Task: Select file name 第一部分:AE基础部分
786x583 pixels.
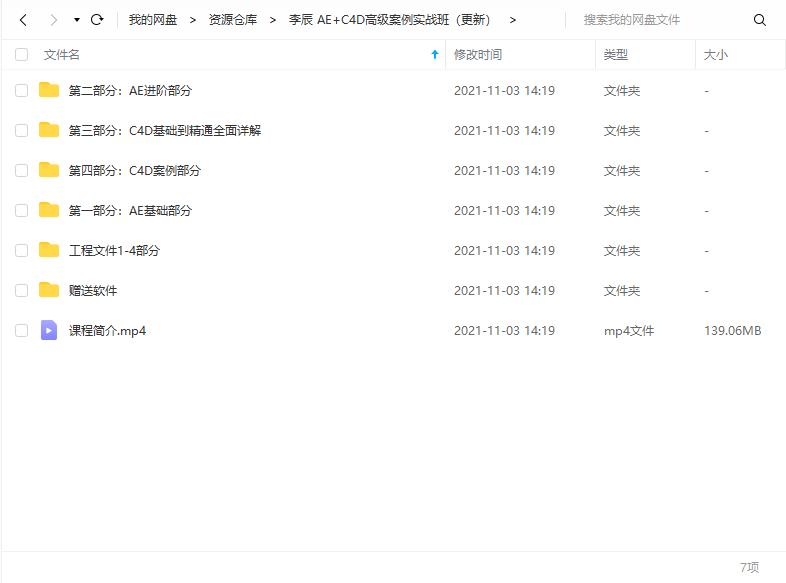Action: coord(130,211)
